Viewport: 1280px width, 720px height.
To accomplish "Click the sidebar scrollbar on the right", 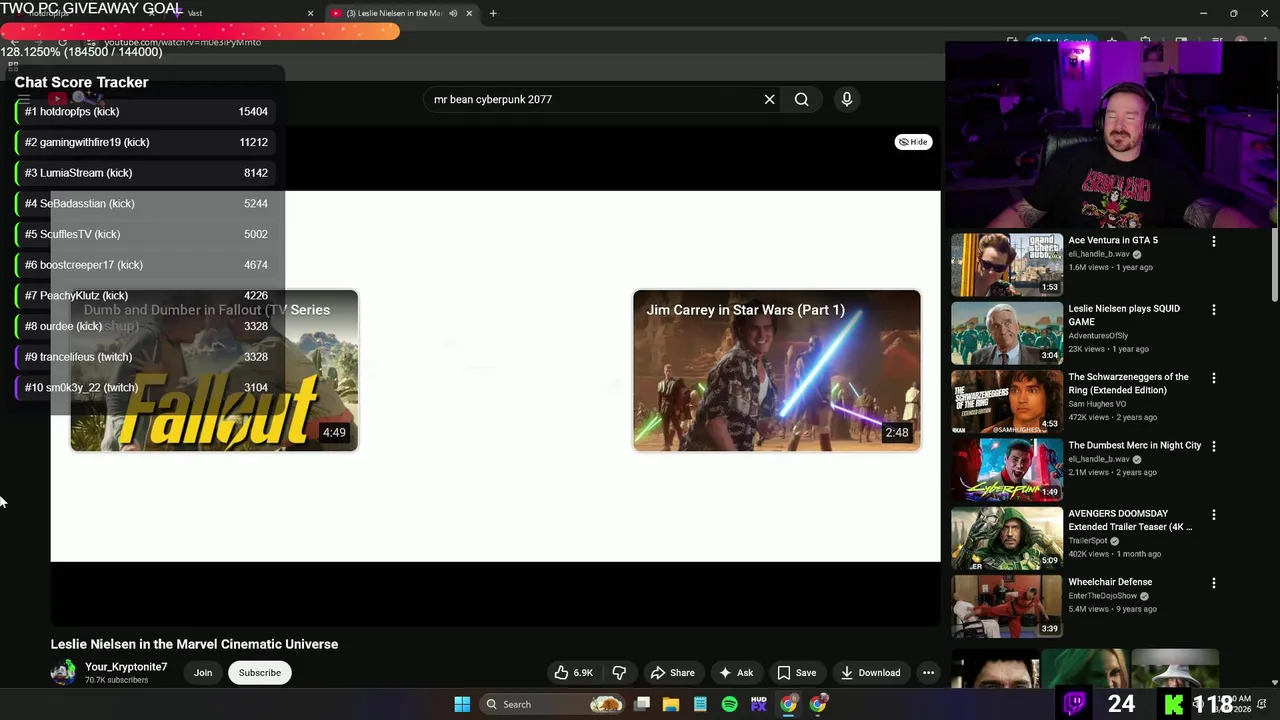I will point(1275,265).
